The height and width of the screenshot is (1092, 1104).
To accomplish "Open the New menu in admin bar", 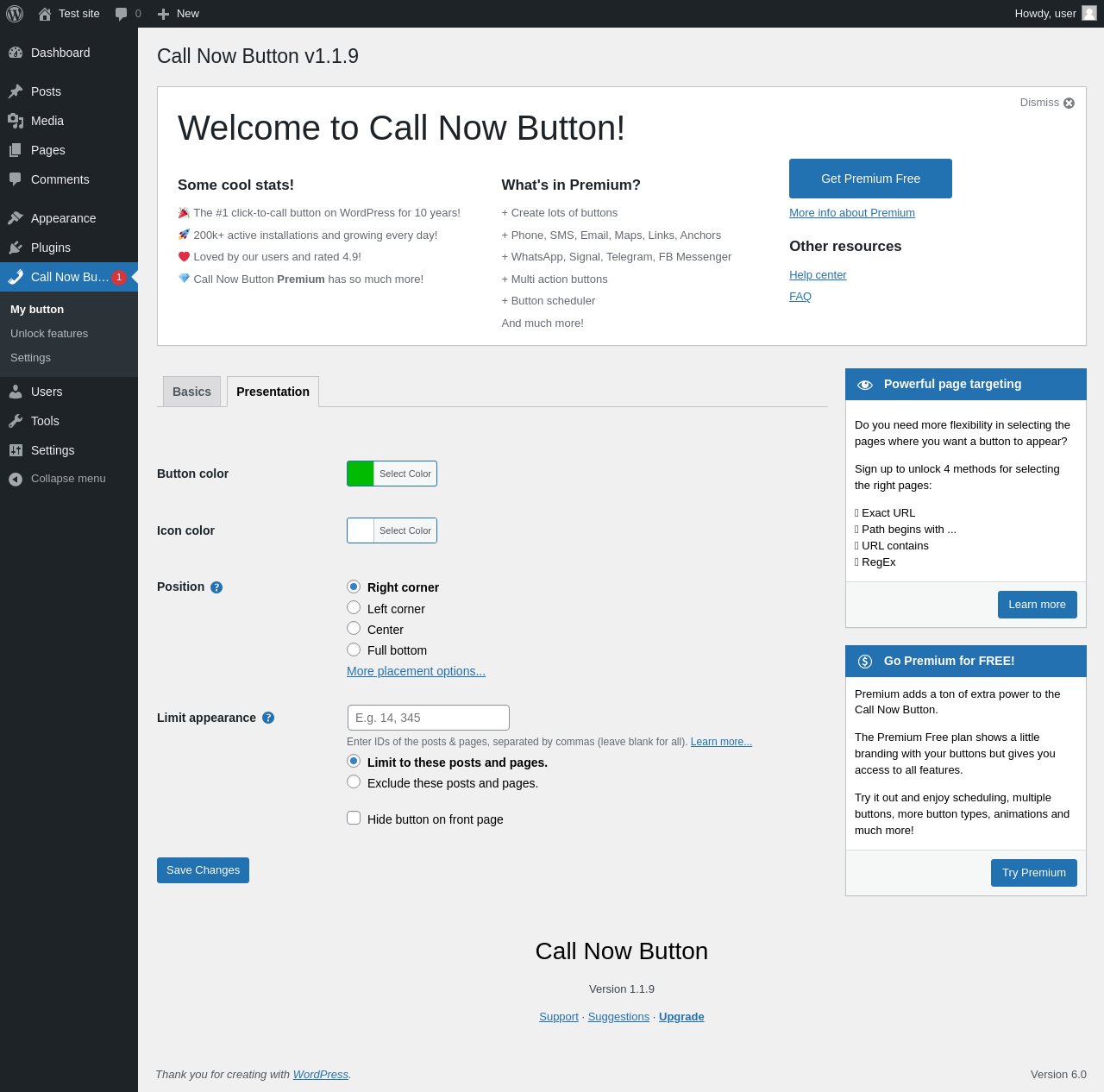I will pos(178,14).
